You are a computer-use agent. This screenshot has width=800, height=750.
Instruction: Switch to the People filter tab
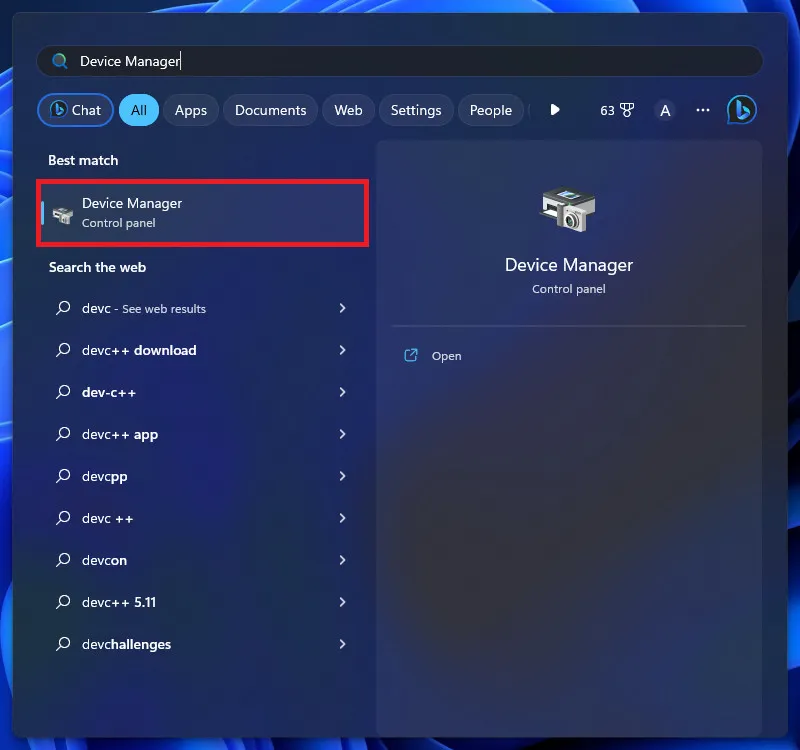click(x=491, y=110)
